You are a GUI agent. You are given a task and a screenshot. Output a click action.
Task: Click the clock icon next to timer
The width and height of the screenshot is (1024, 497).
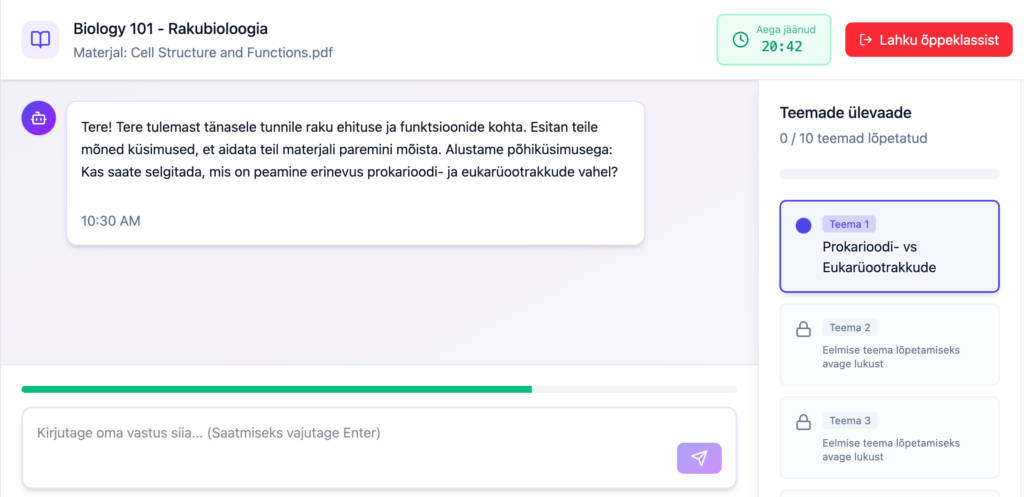click(x=741, y=40)
